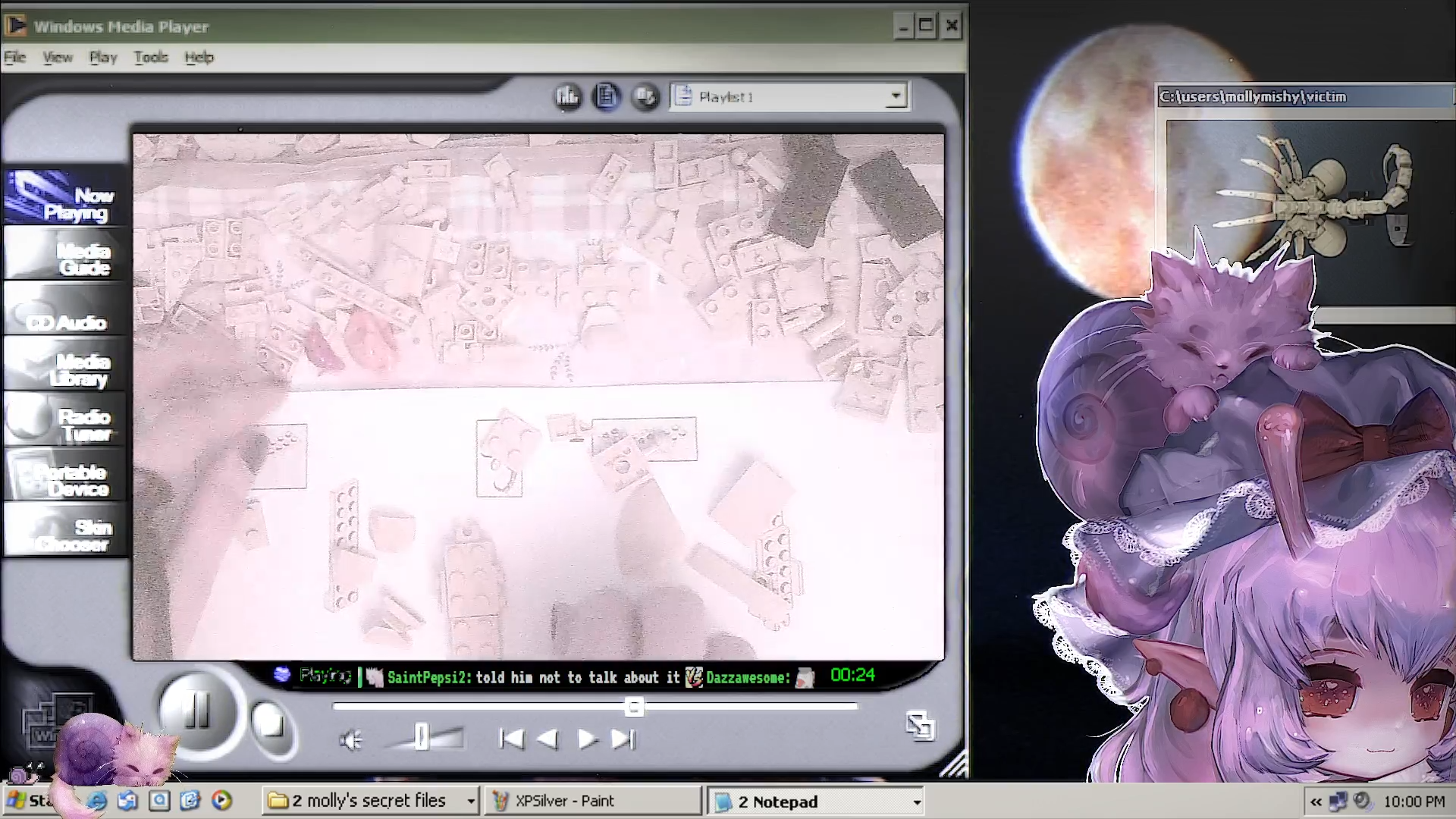Click the Windows Media Player title icon

point(16,26)
